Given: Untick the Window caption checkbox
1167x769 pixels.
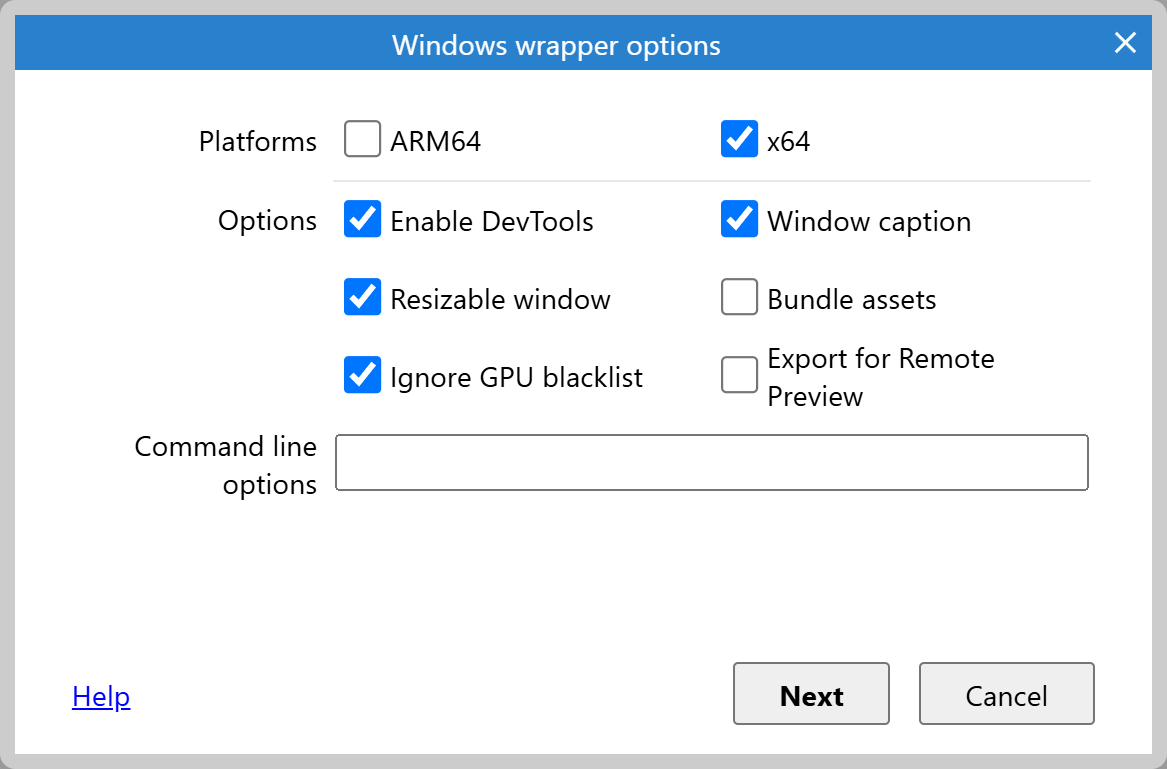Looking at the screenshot, I should pyautogui.click(x=739, y=220).
